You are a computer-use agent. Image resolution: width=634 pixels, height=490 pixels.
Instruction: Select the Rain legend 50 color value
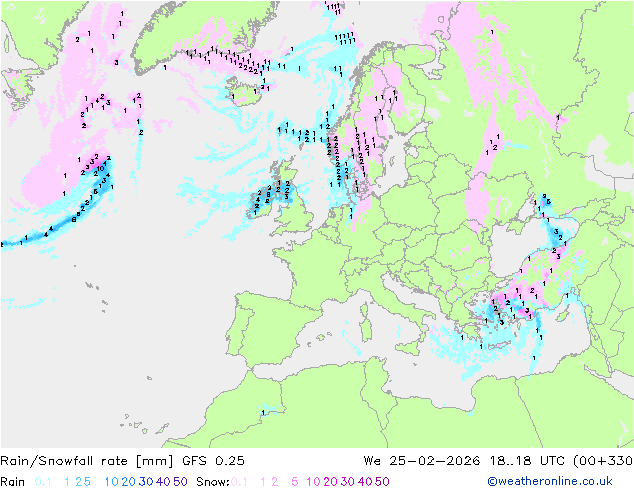(180, 482)
